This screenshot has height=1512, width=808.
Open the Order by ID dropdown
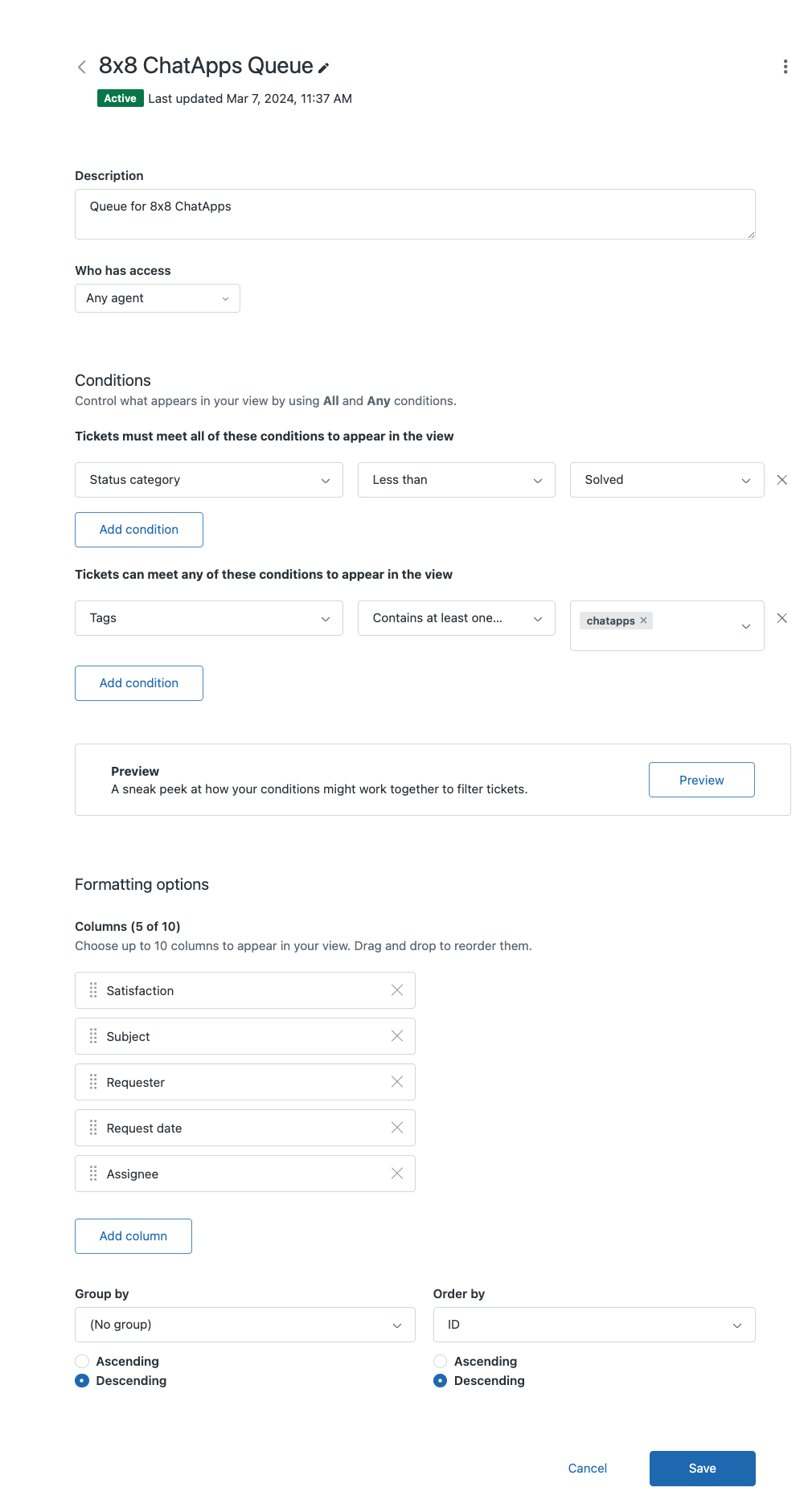point(594,1325)
